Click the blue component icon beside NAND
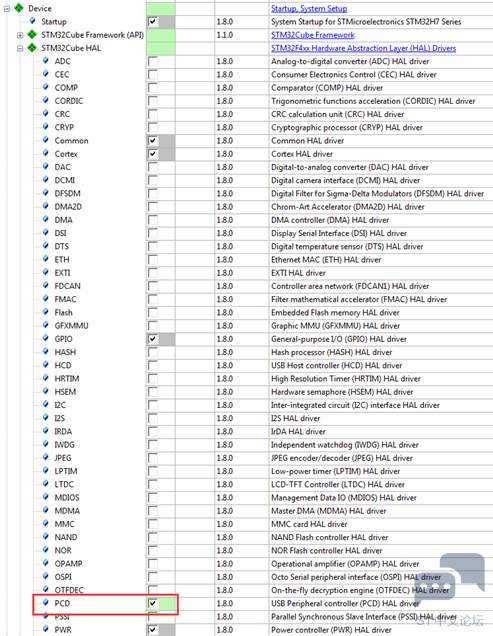Screen dimensions: 493x636 [x=45, y=536]
